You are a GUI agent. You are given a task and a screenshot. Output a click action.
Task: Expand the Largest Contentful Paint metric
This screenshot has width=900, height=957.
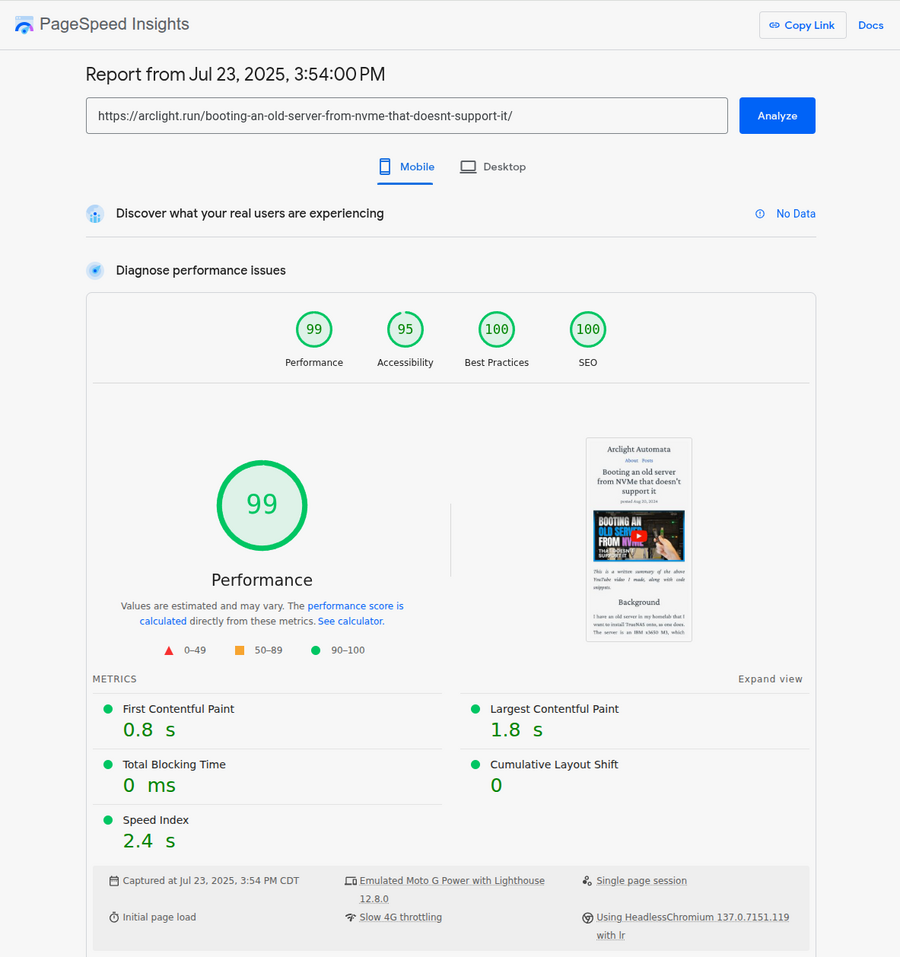(554, 709)
